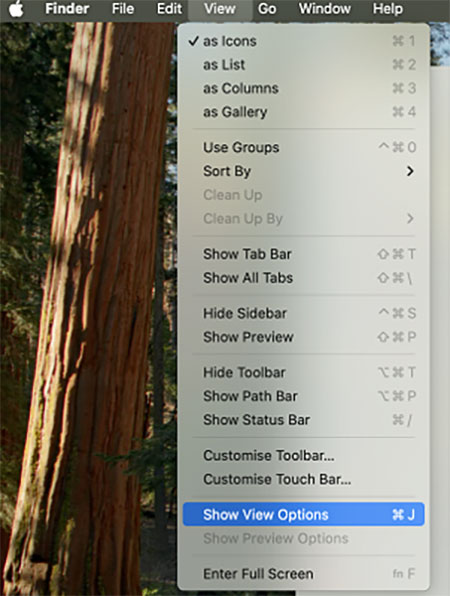Click the Sort By chevron arrow
Screen dimensions: 450x596
tap(410, 171)
